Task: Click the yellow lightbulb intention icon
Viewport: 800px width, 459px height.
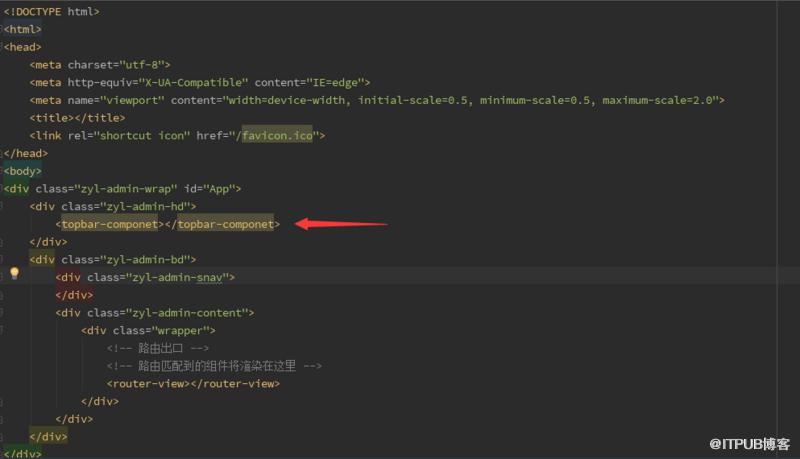Action: pos(14,273)
